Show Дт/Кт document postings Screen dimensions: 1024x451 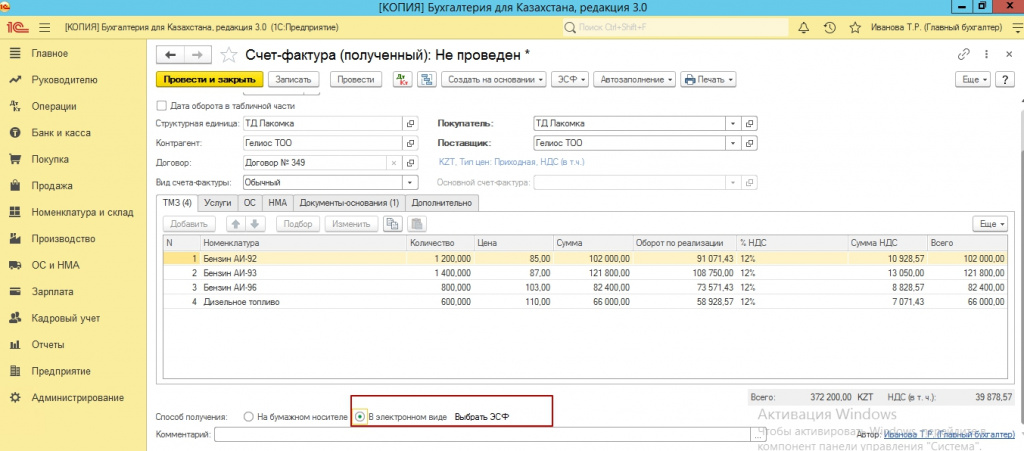coord(403,80)
